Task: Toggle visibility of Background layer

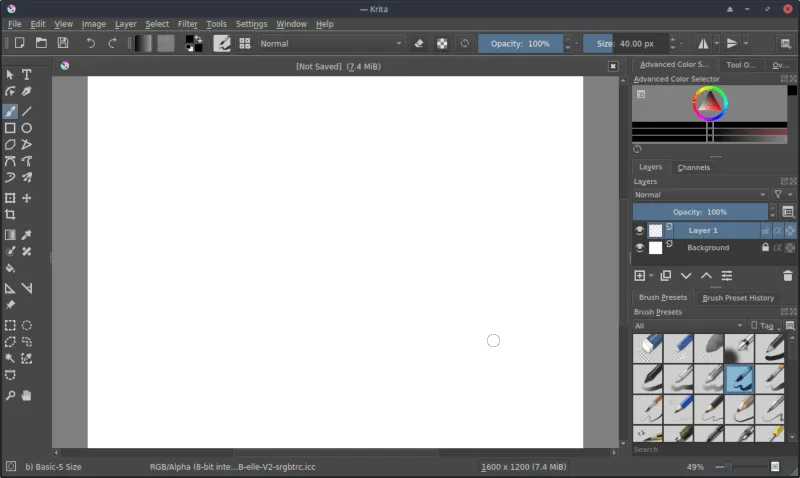Action: click(x=639, y=248)
